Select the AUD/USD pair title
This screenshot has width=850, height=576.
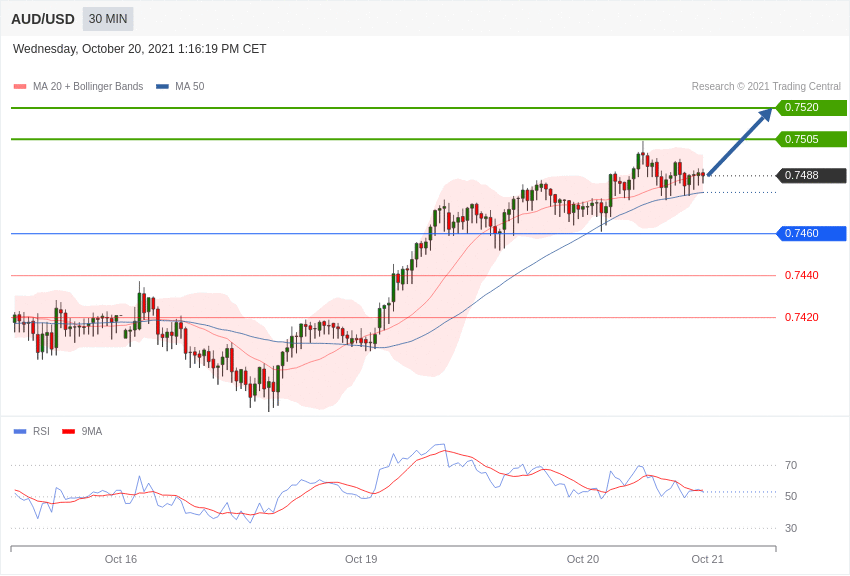click(43, 19)
